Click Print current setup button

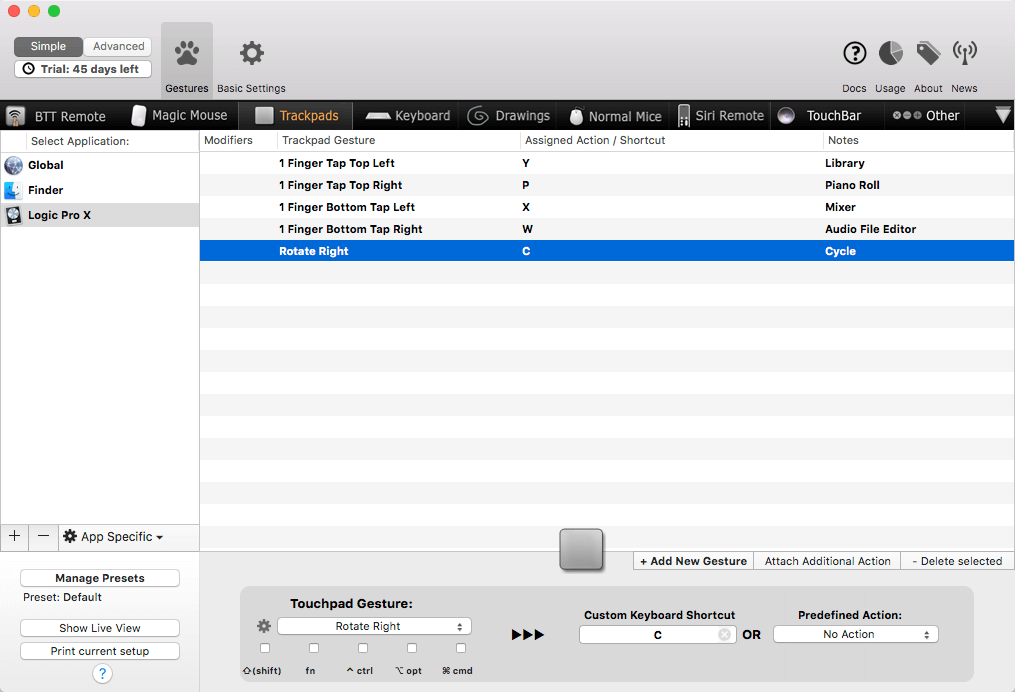pos(100,651)
